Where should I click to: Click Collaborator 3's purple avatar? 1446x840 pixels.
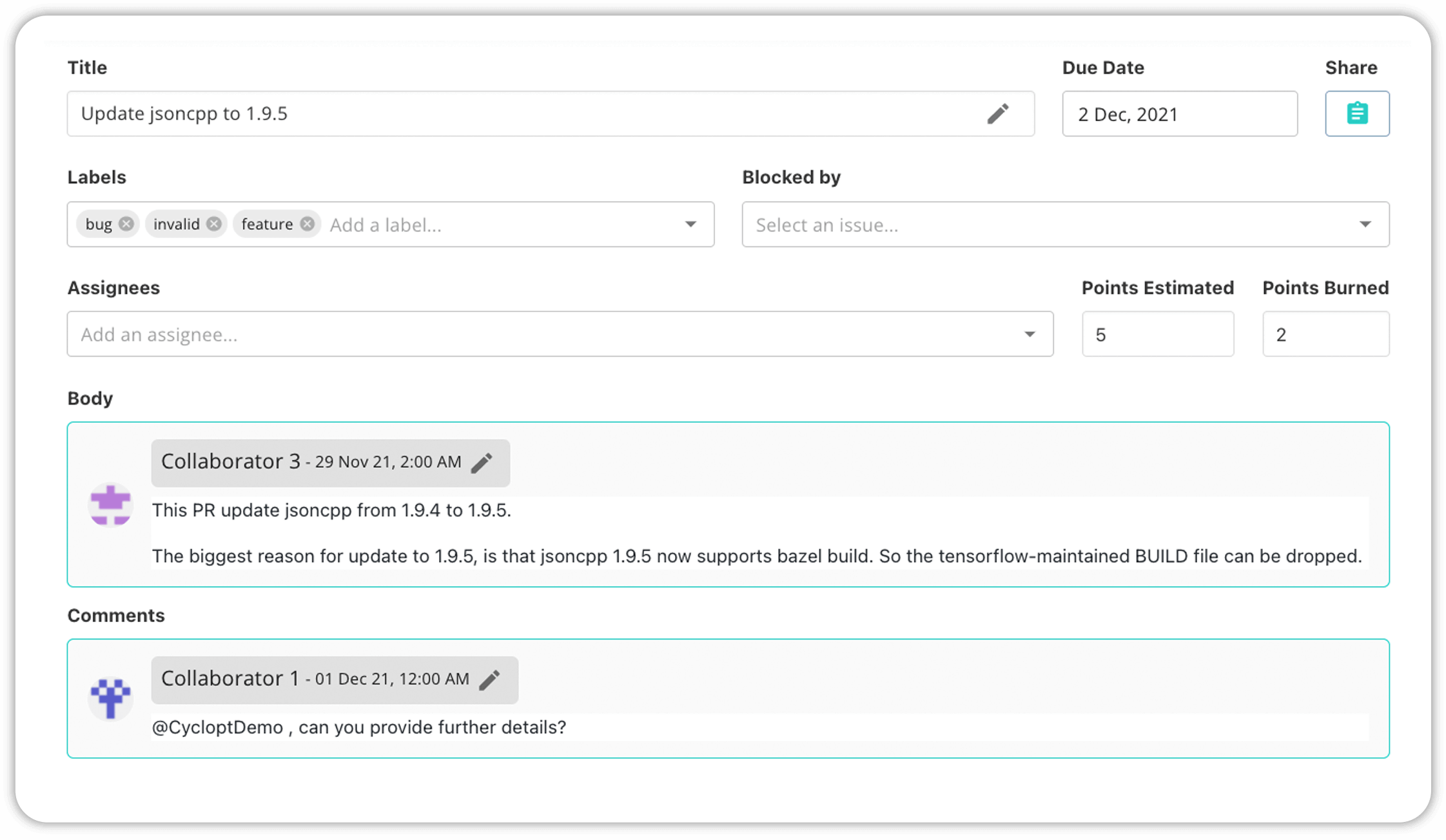110,505
